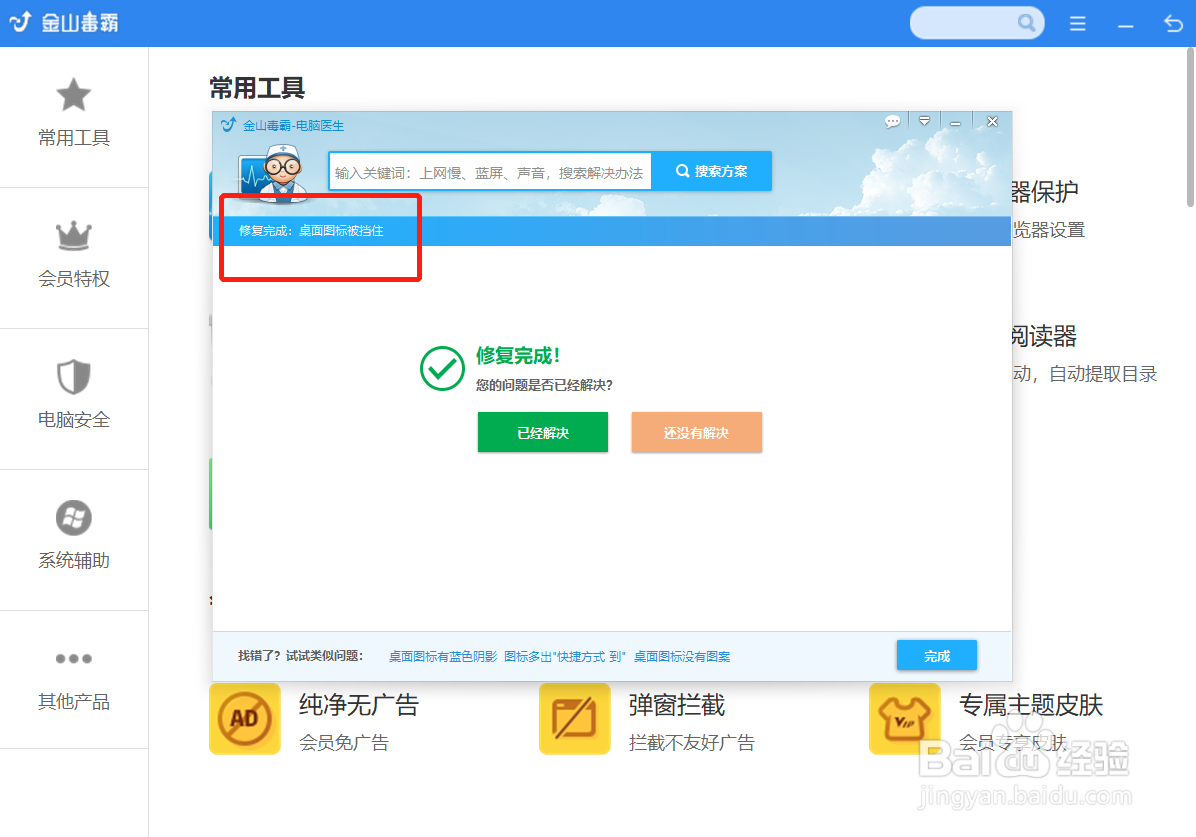This screenshot has width=1196, height=837.
Task: Open the 图标多出"快捷方式 到" link
Action: (564, 656)
